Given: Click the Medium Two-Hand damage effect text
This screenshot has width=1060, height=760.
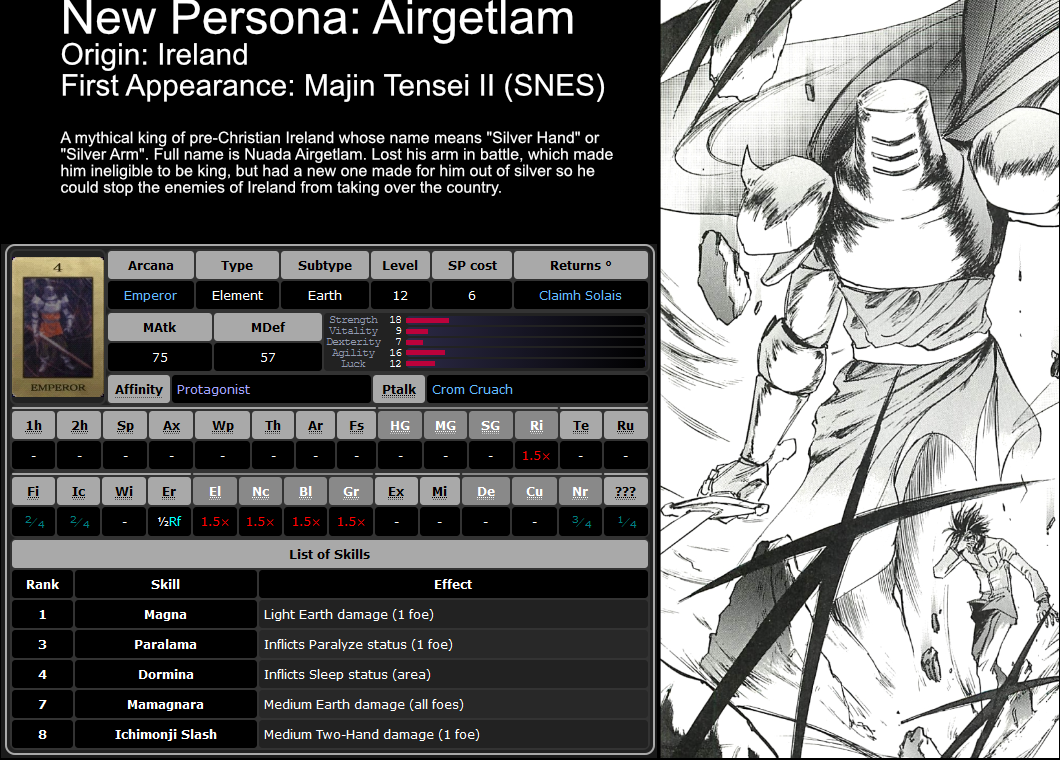Looking at the screenshot, I should pos(372,734).
